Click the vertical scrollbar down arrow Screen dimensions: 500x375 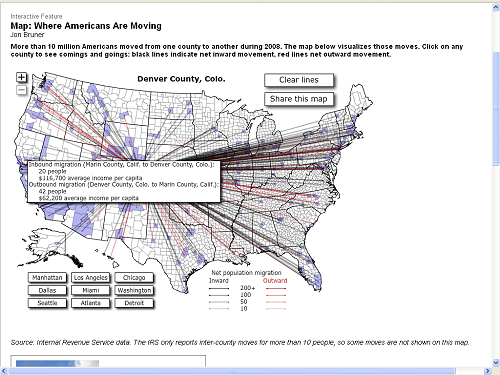point(496,362)
